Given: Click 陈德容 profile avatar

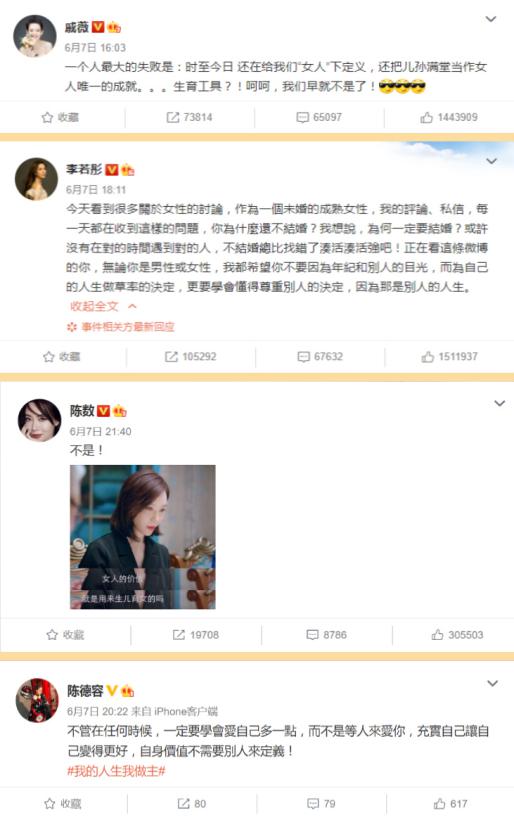Looking at the screenshot, I should click(37, 700).
